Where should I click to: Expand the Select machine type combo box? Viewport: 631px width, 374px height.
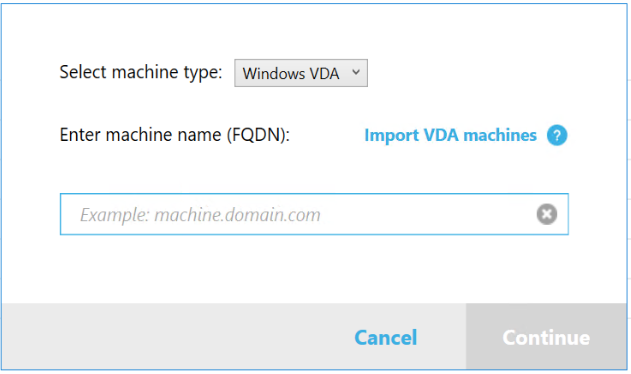301,73
